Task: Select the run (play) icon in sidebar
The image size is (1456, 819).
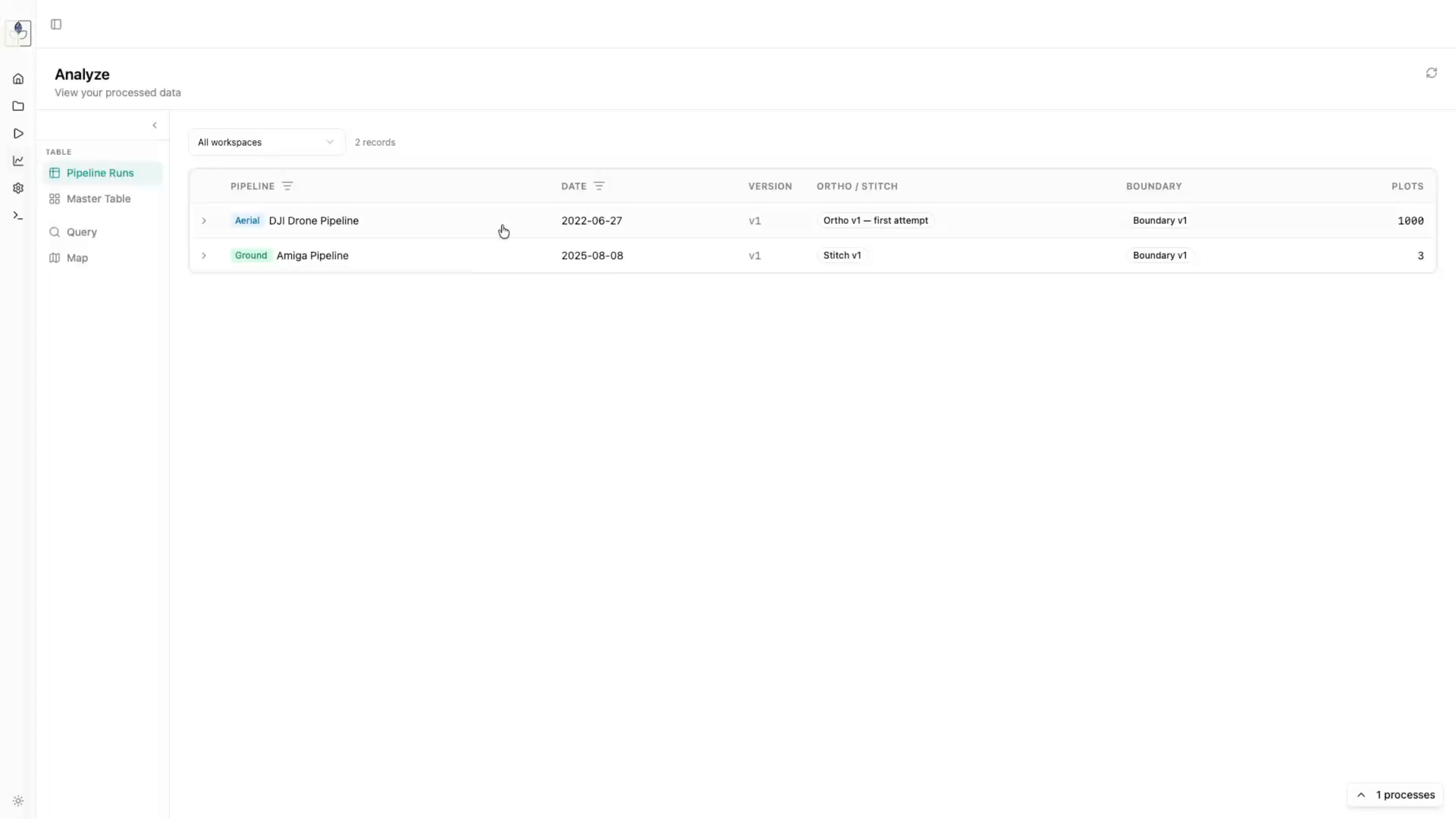Action: click(18, 133)
